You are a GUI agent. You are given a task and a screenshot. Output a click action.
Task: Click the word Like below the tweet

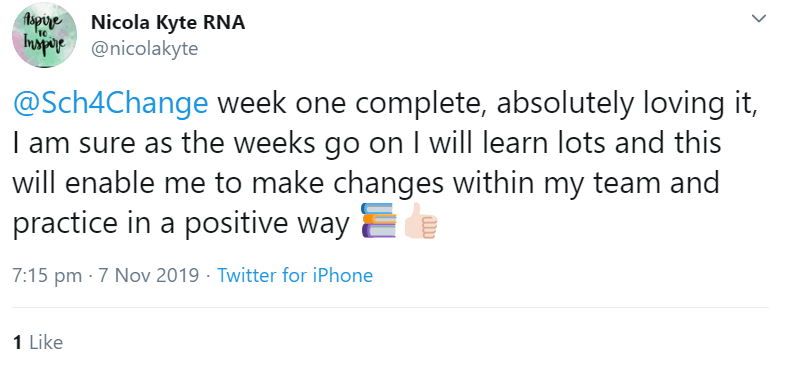coord(46,342)
